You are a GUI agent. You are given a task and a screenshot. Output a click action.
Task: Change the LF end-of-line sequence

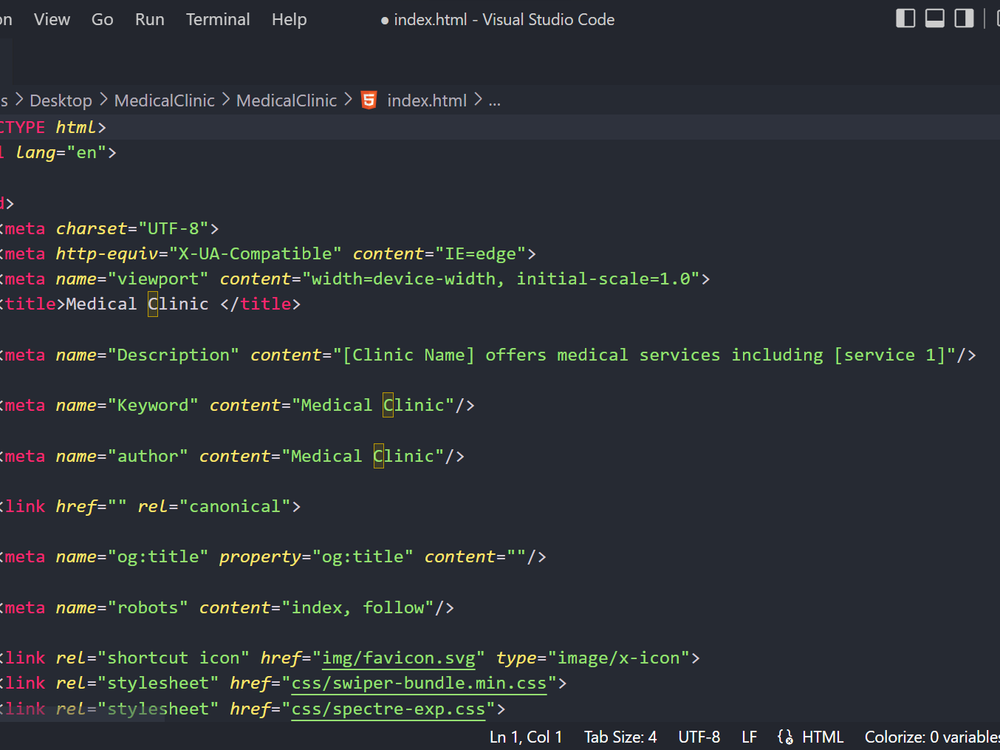pos(749,737)
